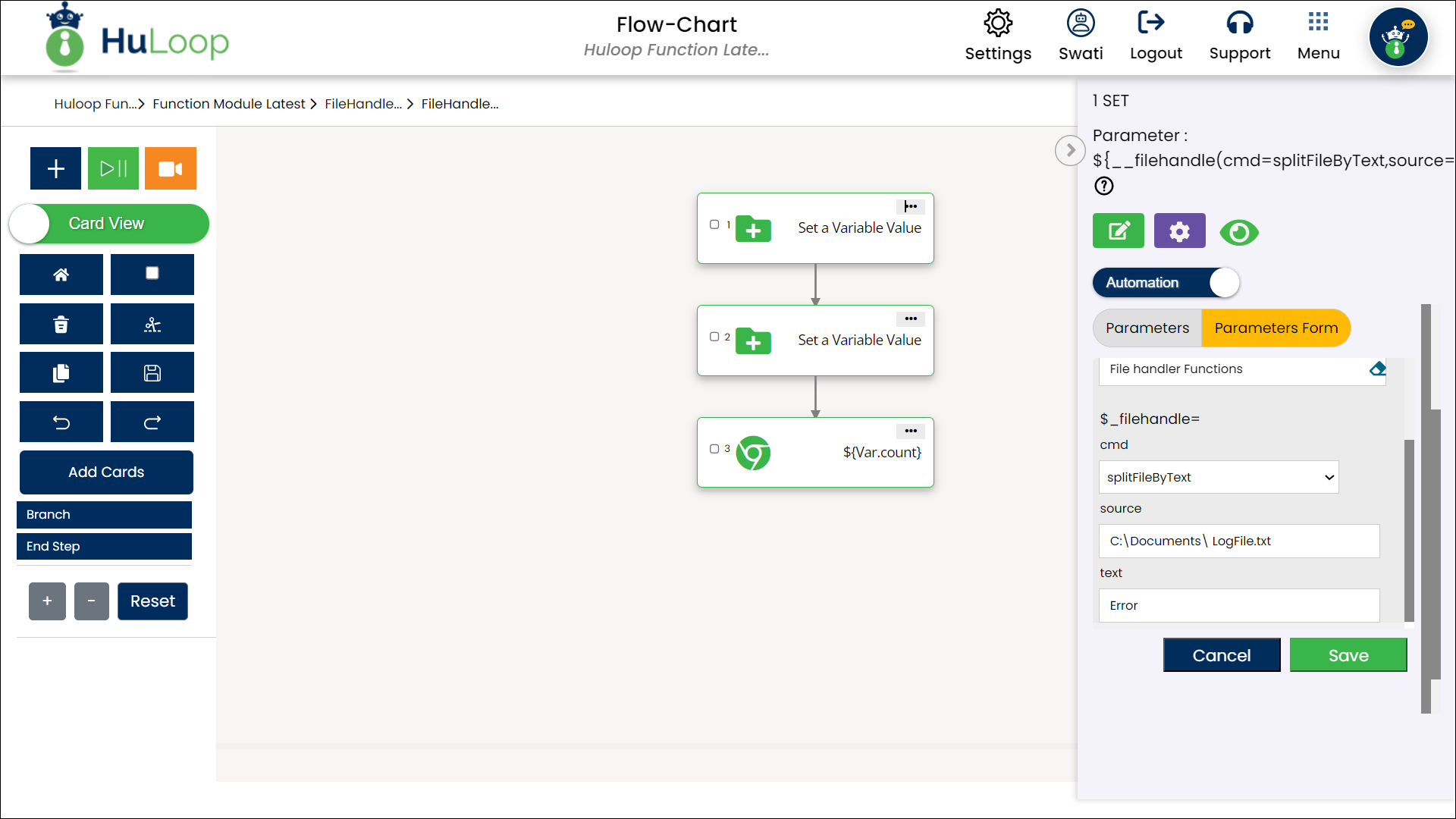Viewport: 1456px width, 819px height.
Task: Click the green Save button
Action: tap(1348, 655)
